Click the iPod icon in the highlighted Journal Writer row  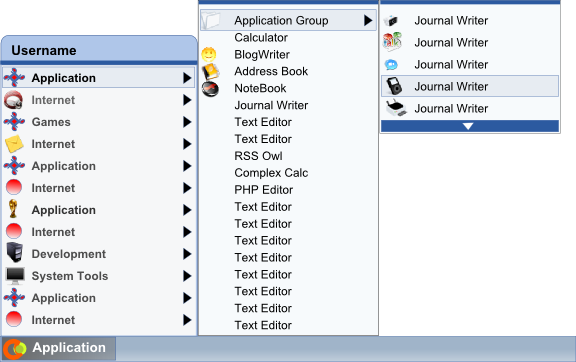click(x=394, y=86)
